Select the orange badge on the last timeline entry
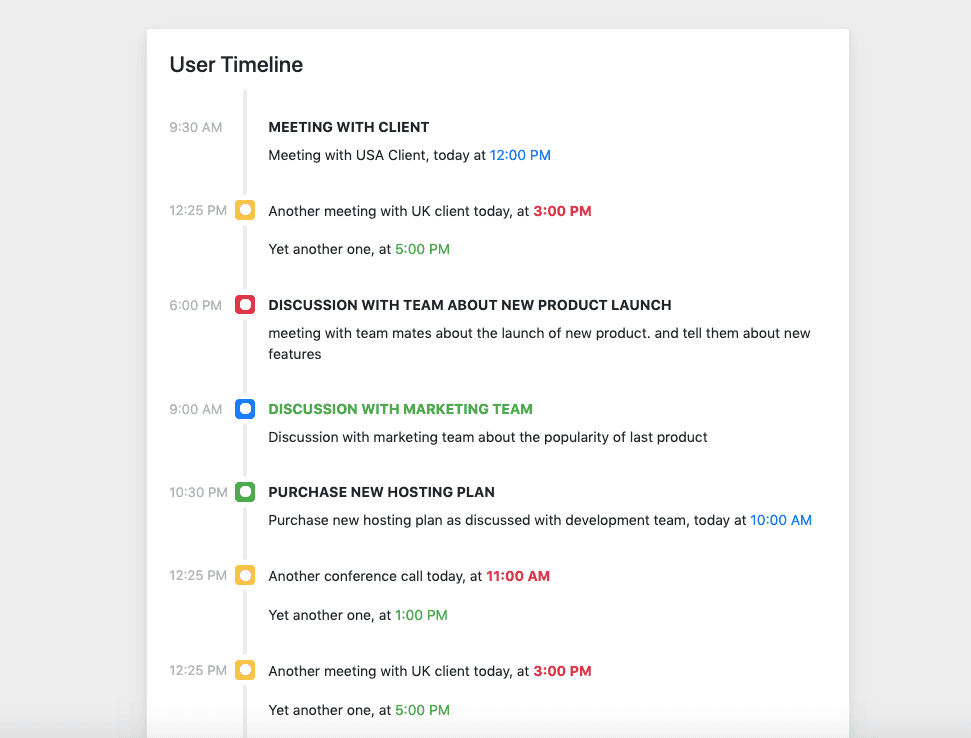The height and width of the screenshot is (738, 971). coord(245,670)
